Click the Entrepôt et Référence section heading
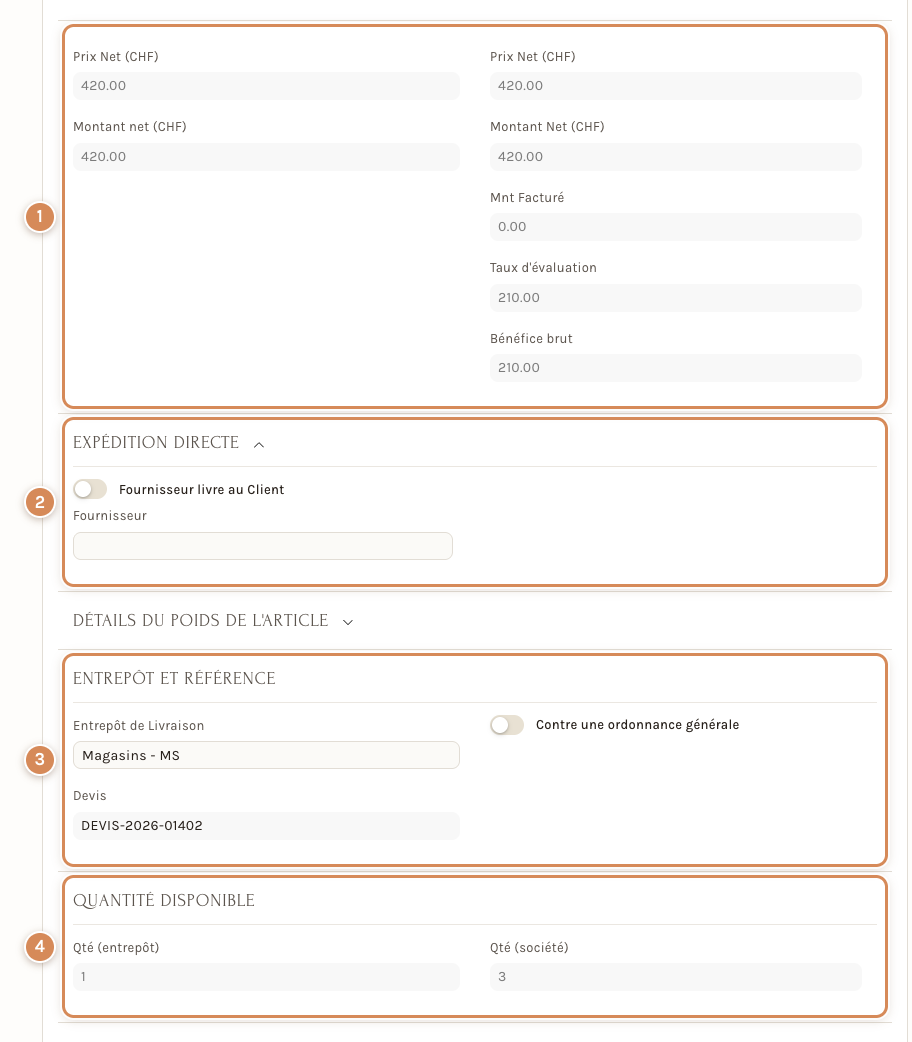This screenshot has height=1042, width=912. pos(174,678)
